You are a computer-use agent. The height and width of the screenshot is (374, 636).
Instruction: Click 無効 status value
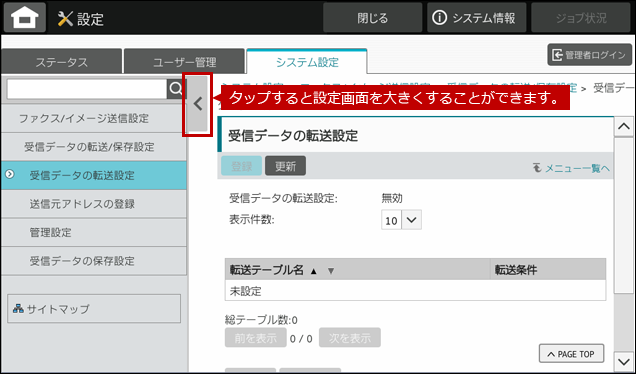click(x=392, y=198)
